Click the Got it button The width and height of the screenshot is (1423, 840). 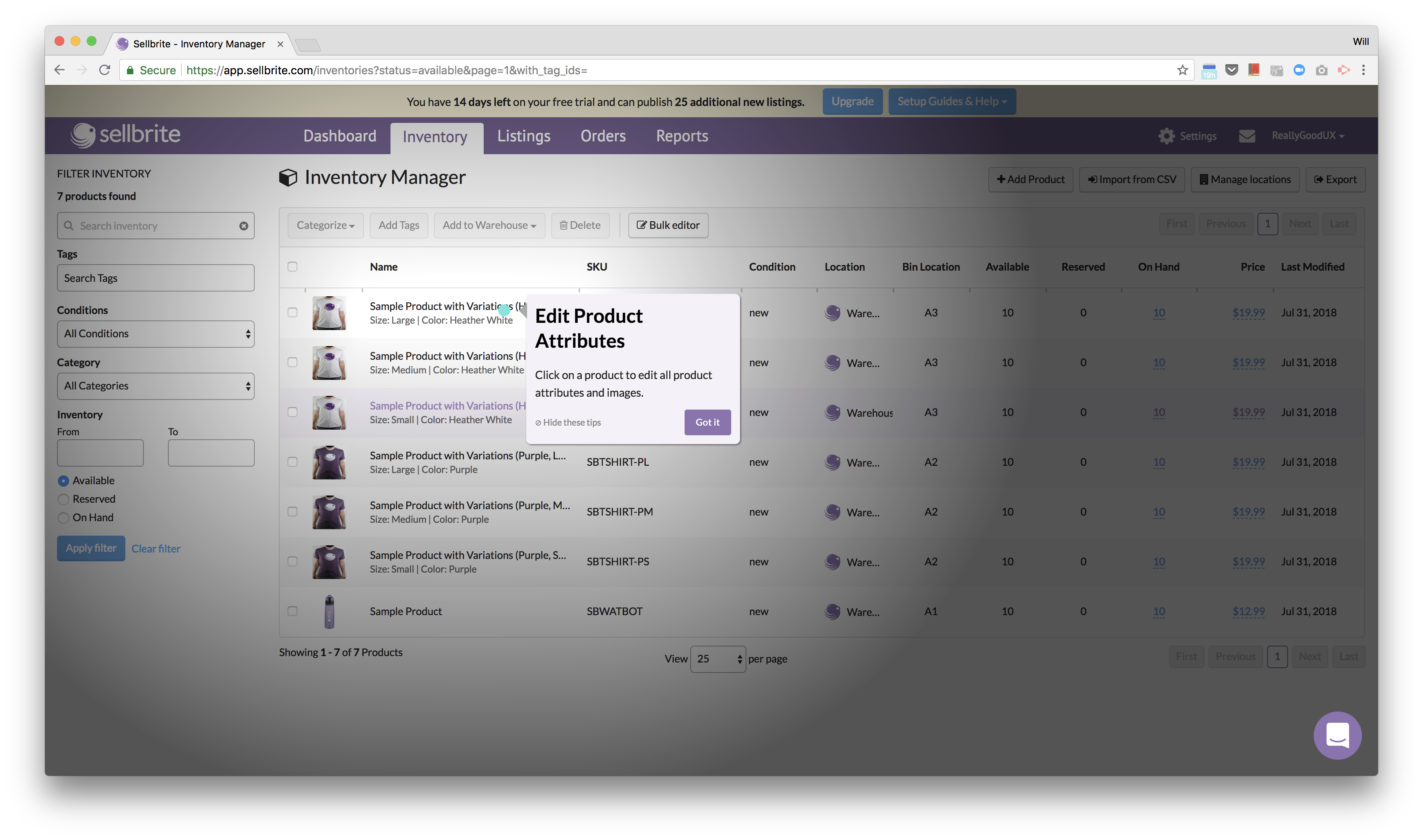707,422
